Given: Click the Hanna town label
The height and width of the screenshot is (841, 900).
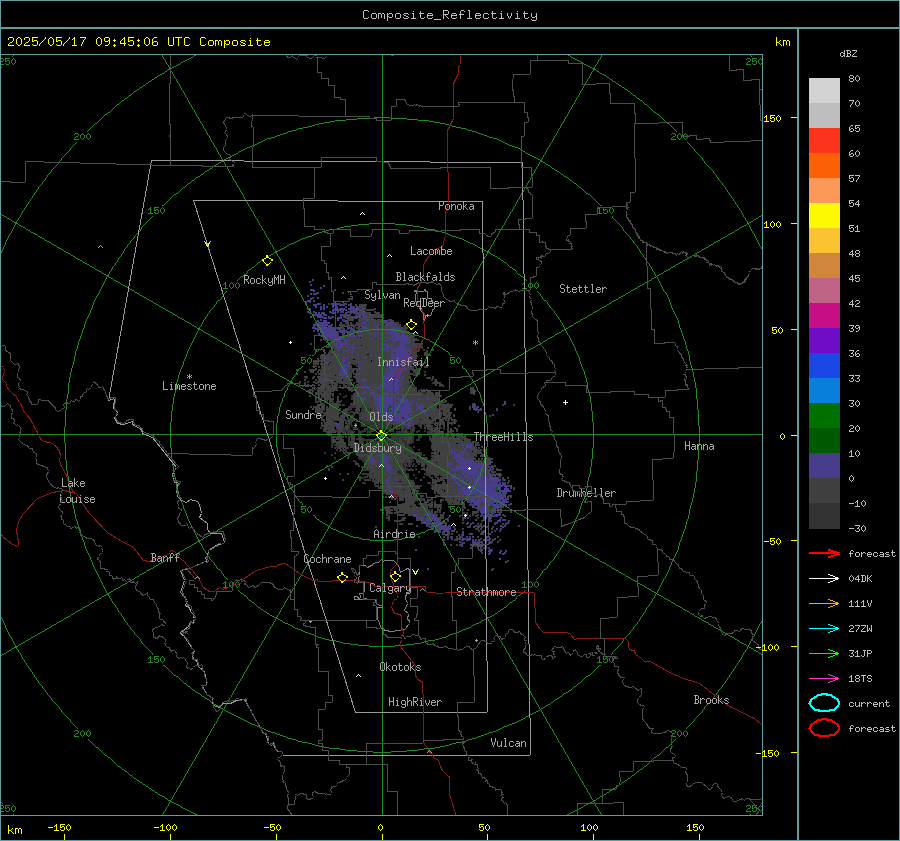Looking at the screenshot, I should pyautogui.click(x=699, y=446).
